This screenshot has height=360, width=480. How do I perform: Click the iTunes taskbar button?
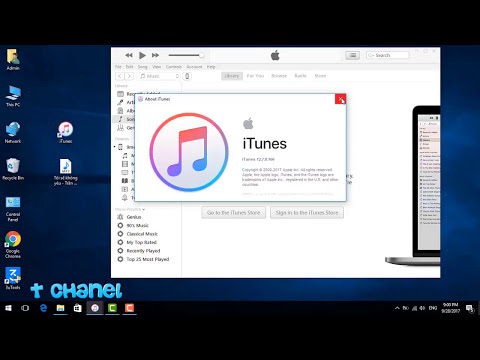[95, 308]
